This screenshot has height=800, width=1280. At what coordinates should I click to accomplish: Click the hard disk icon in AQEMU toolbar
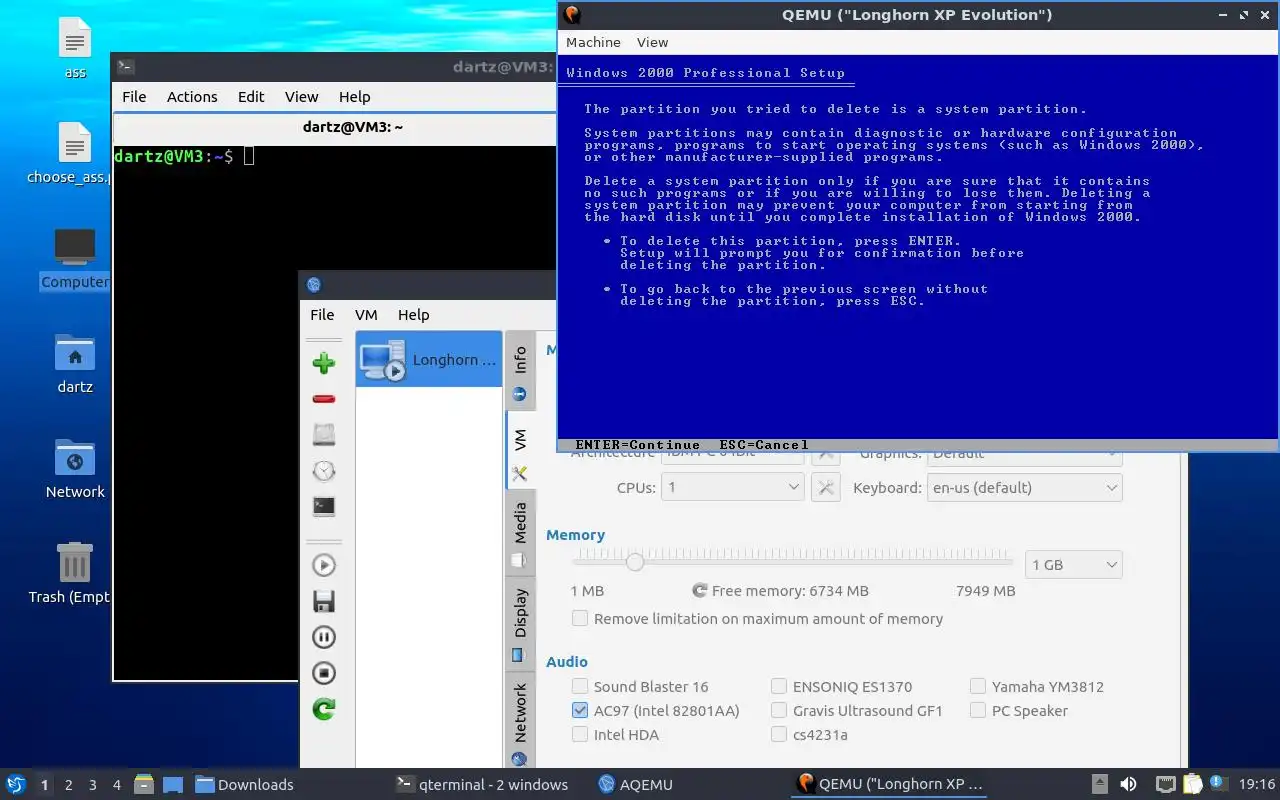coord(324,434)
